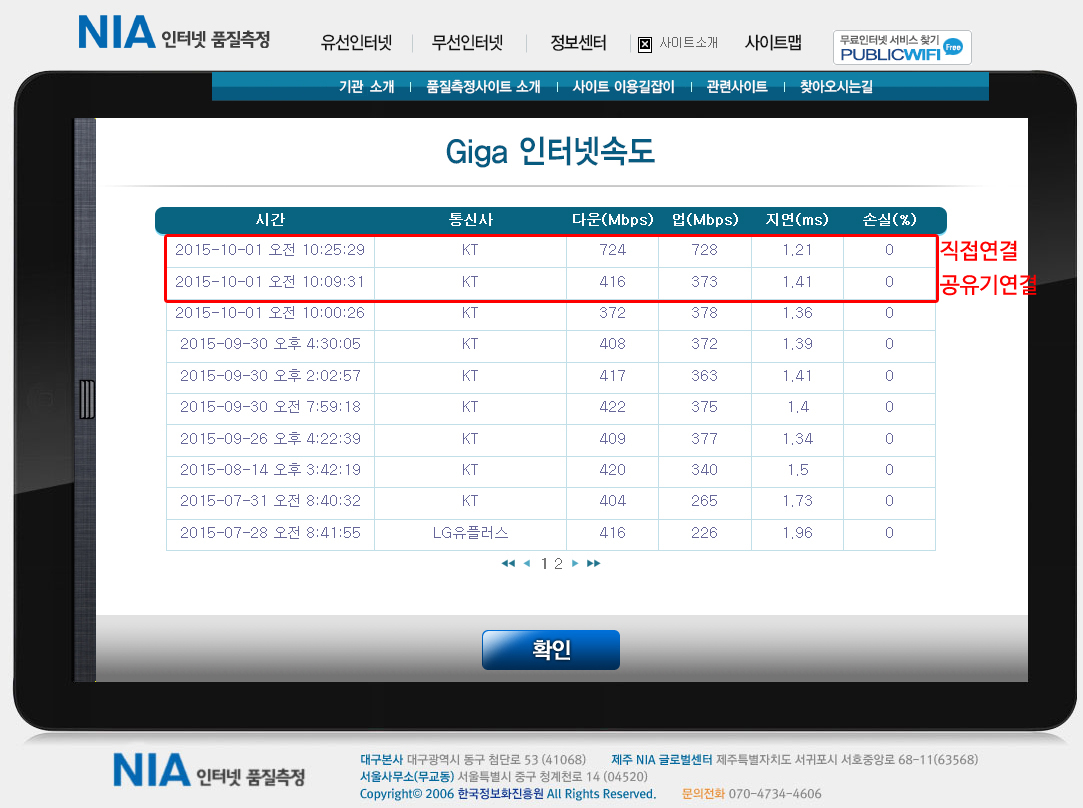
Task: Go to first page of results
Action: (x=508, y=564)
